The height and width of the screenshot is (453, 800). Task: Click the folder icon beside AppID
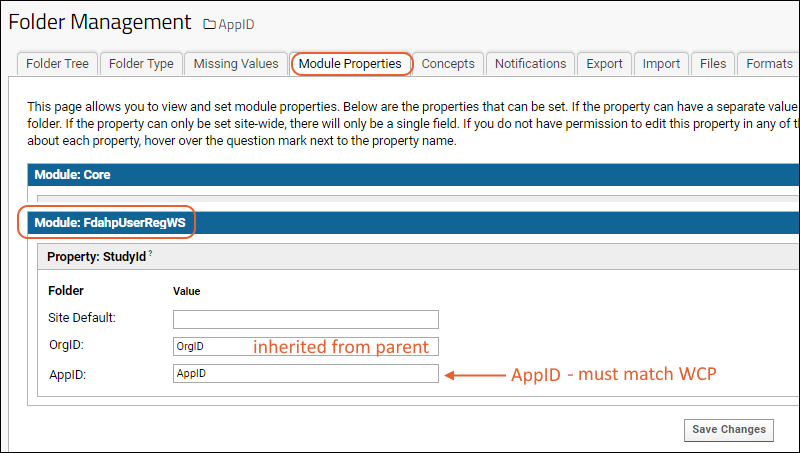[210, 23]
